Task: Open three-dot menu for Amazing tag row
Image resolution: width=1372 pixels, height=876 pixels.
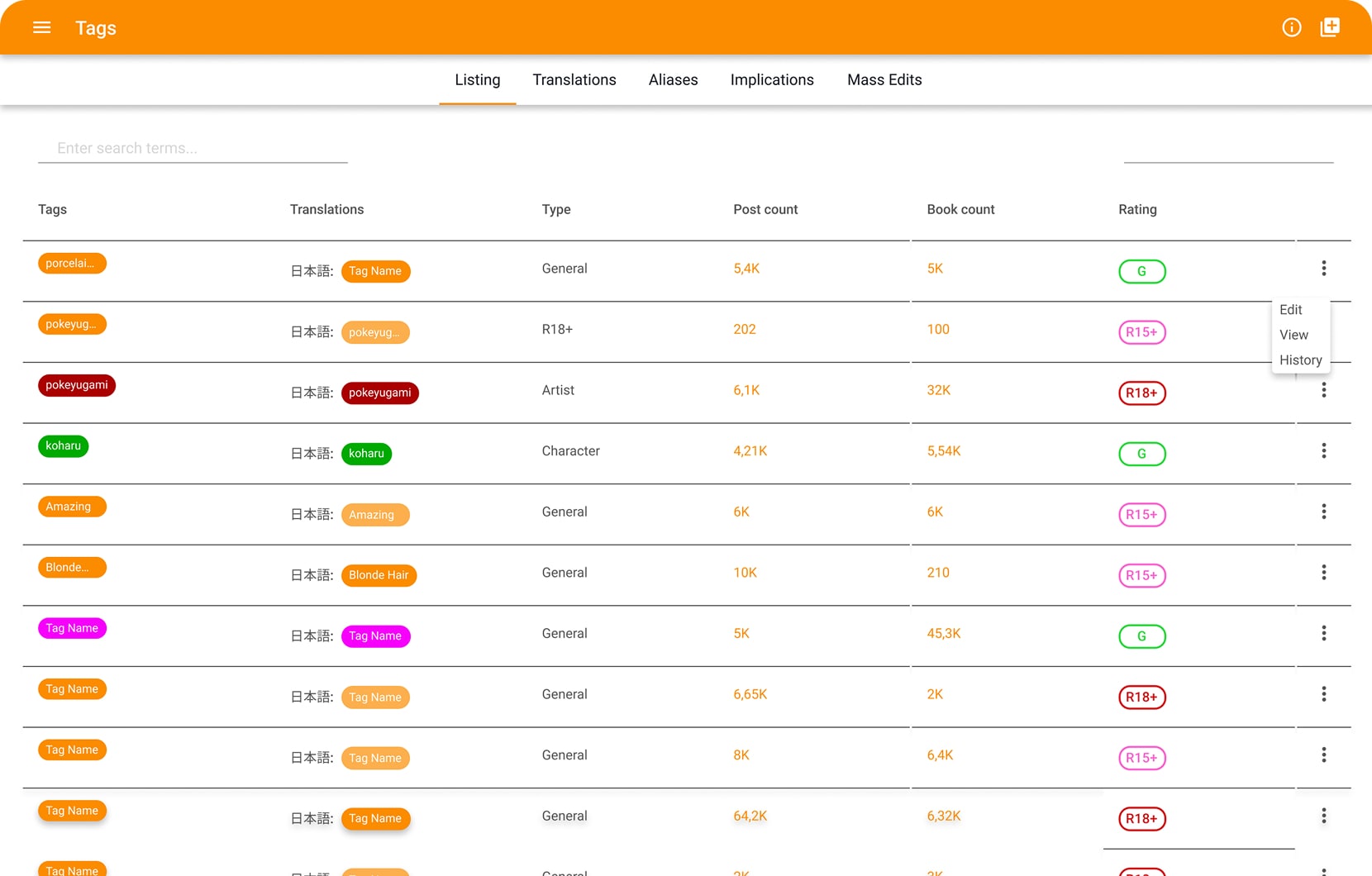Action: click(x=1323, y=512)
